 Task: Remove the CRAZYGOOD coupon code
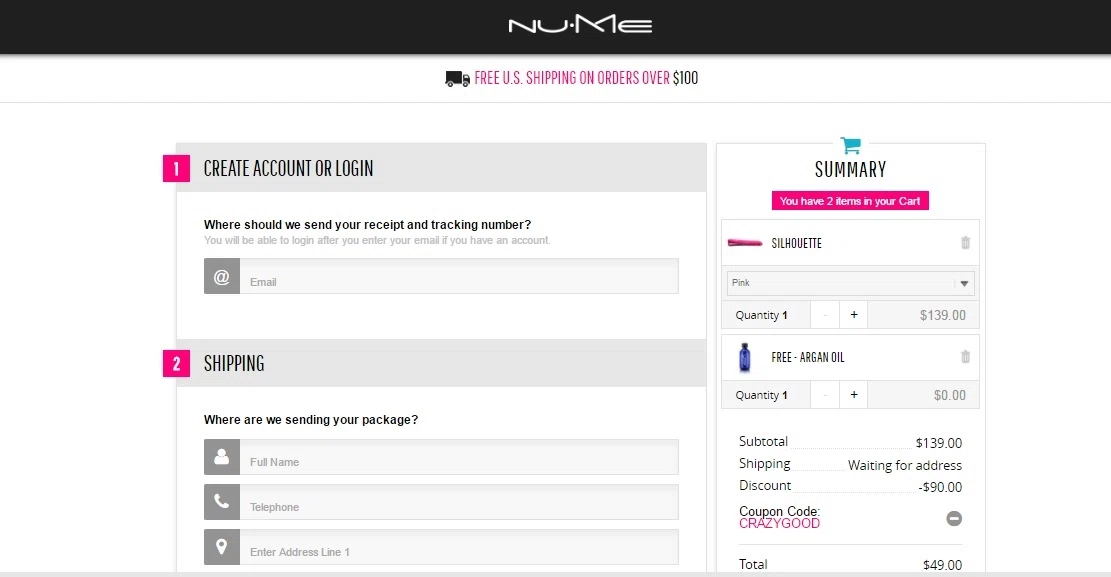tap(954, 519)
